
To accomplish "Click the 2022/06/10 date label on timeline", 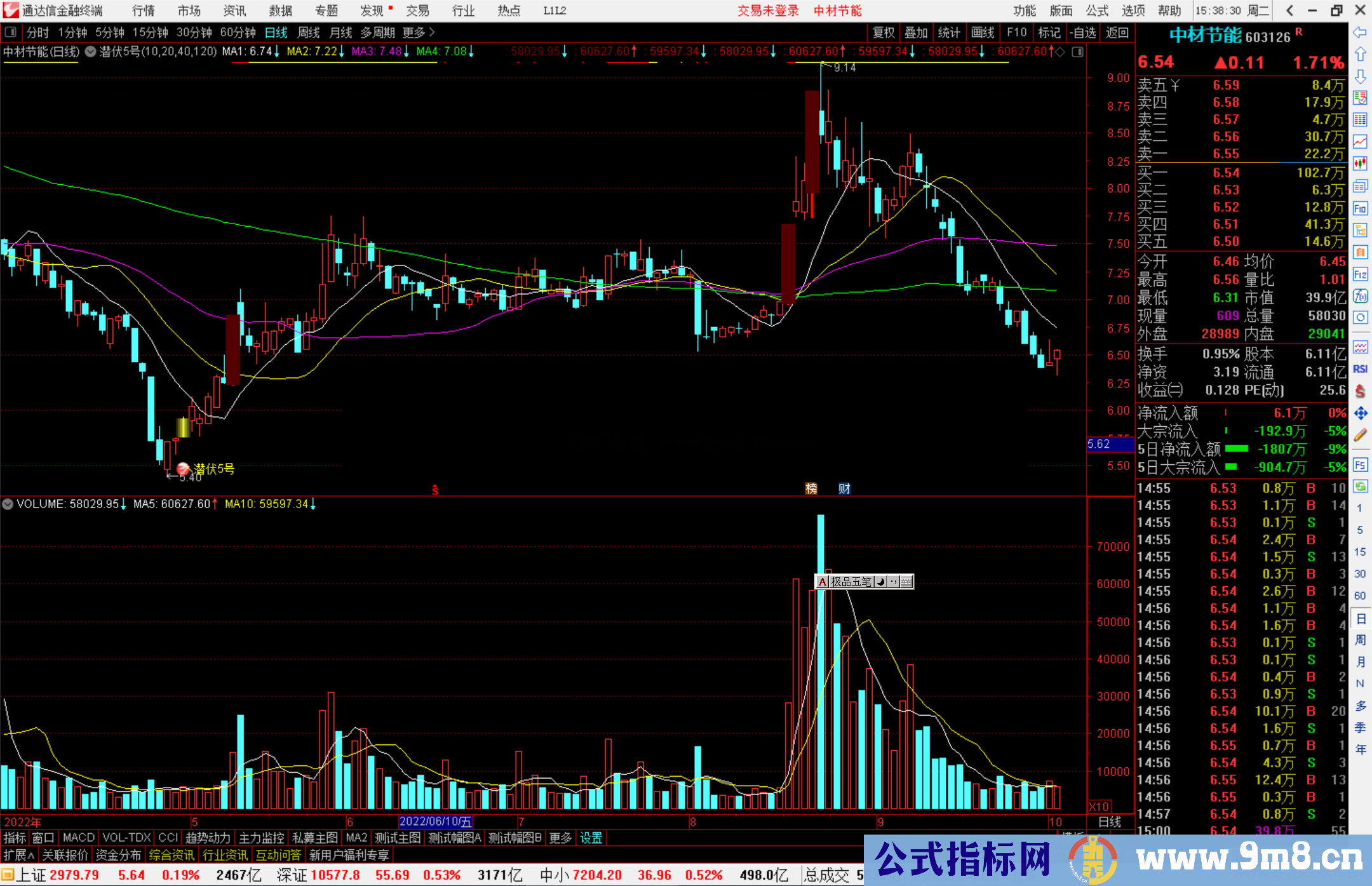I will (435, 822).
